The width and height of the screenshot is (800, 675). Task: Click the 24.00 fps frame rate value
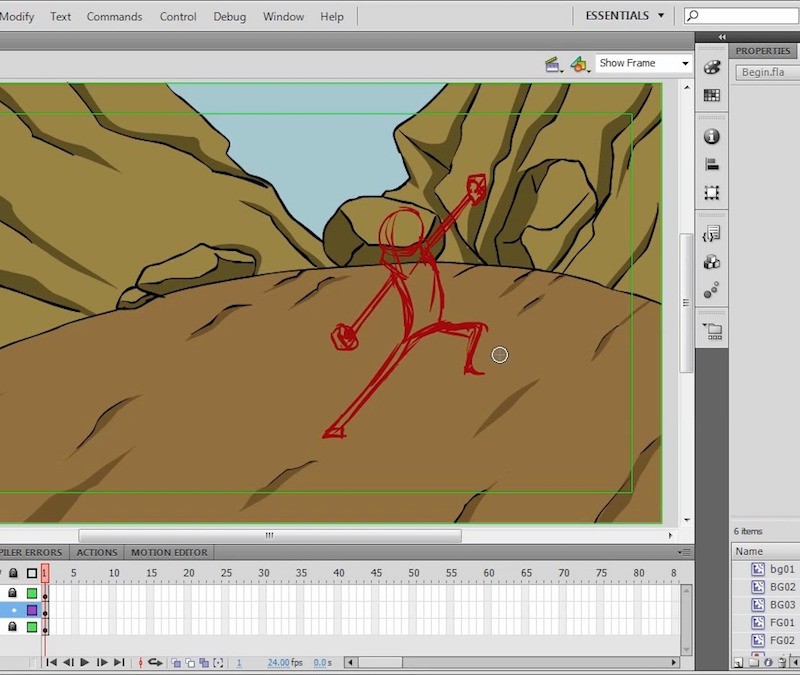point(280,662)
